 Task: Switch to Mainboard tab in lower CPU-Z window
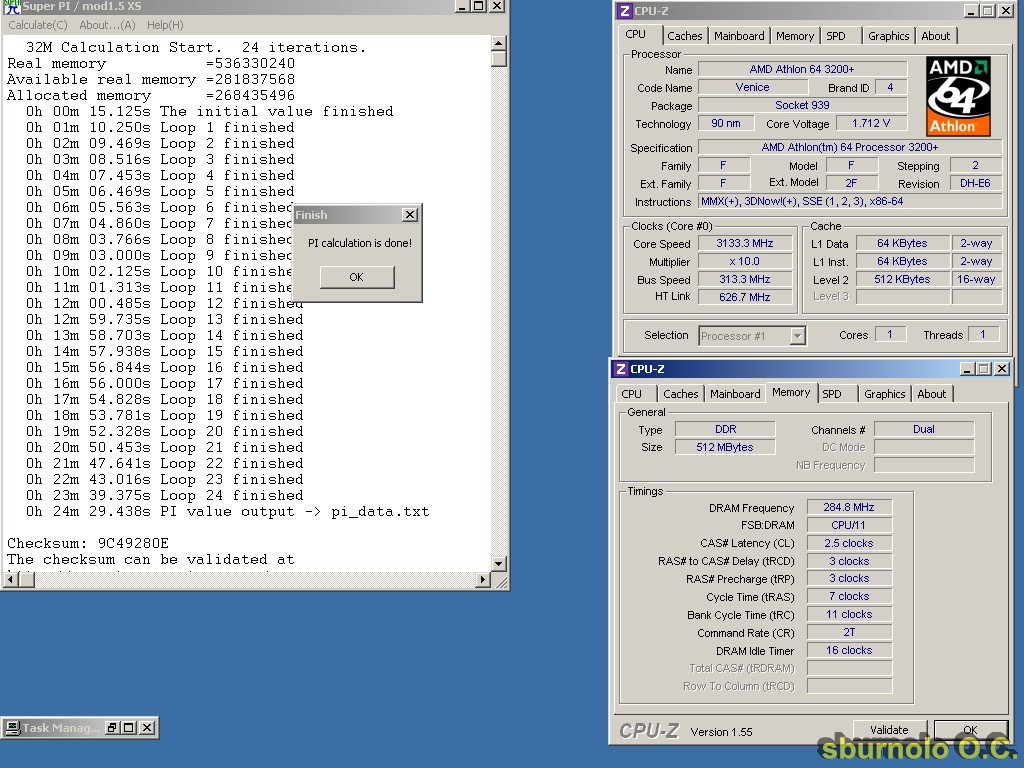click(735, 394)
